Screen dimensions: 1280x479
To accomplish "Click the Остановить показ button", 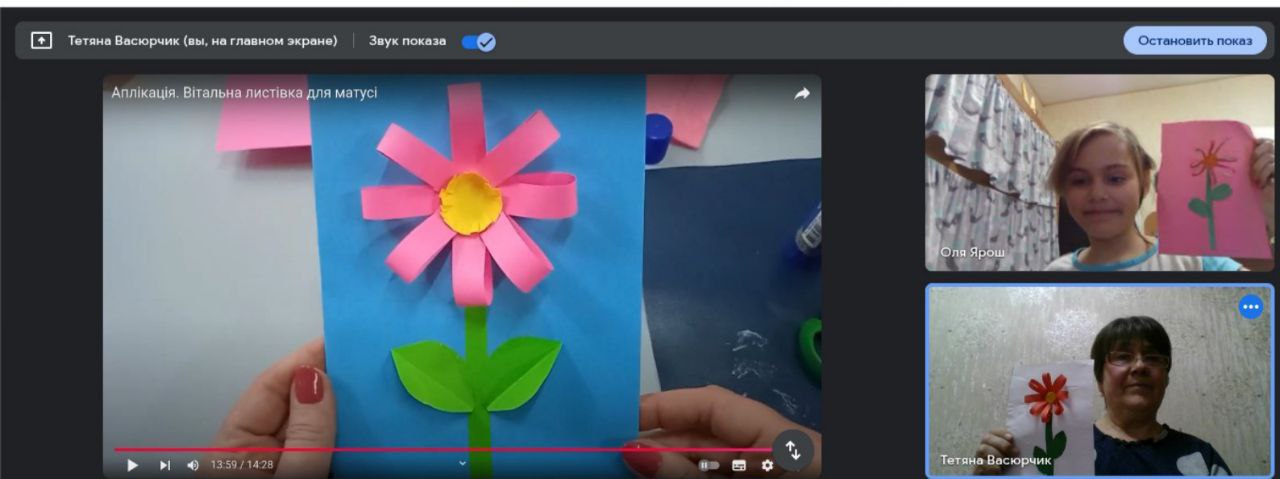I will click(1195, 41).
